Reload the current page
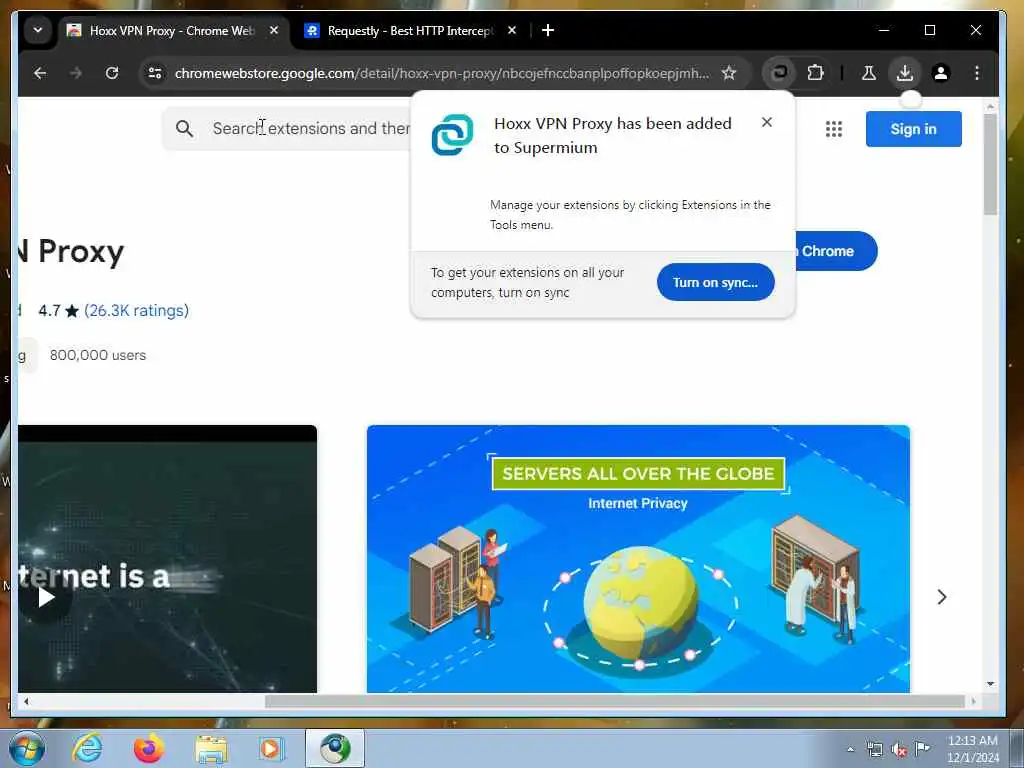 [112, 73]
